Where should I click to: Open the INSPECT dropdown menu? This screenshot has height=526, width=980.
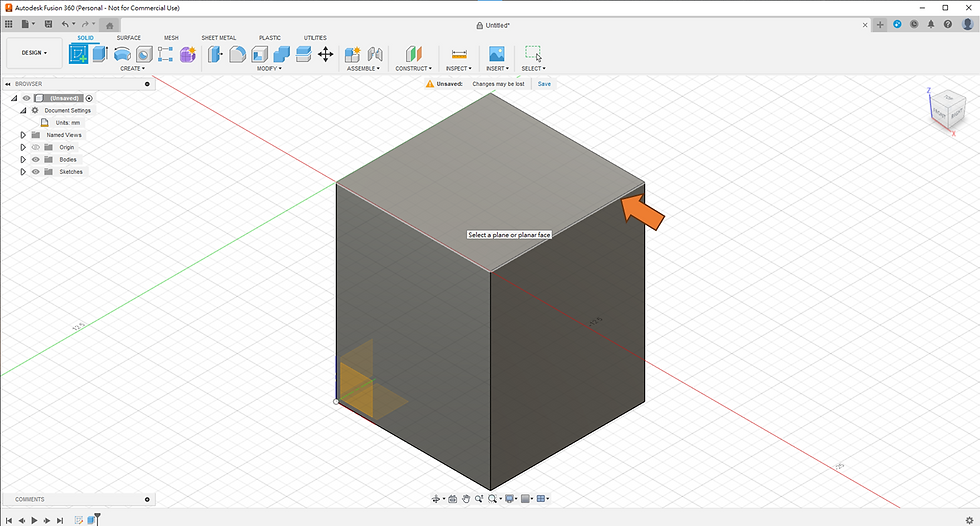click(459, 69)
